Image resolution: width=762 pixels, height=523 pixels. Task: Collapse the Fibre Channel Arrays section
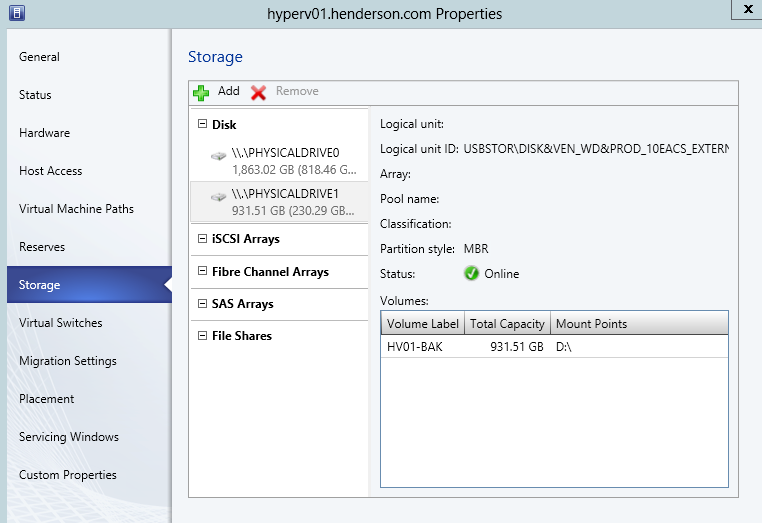click(x=202, y=271)
